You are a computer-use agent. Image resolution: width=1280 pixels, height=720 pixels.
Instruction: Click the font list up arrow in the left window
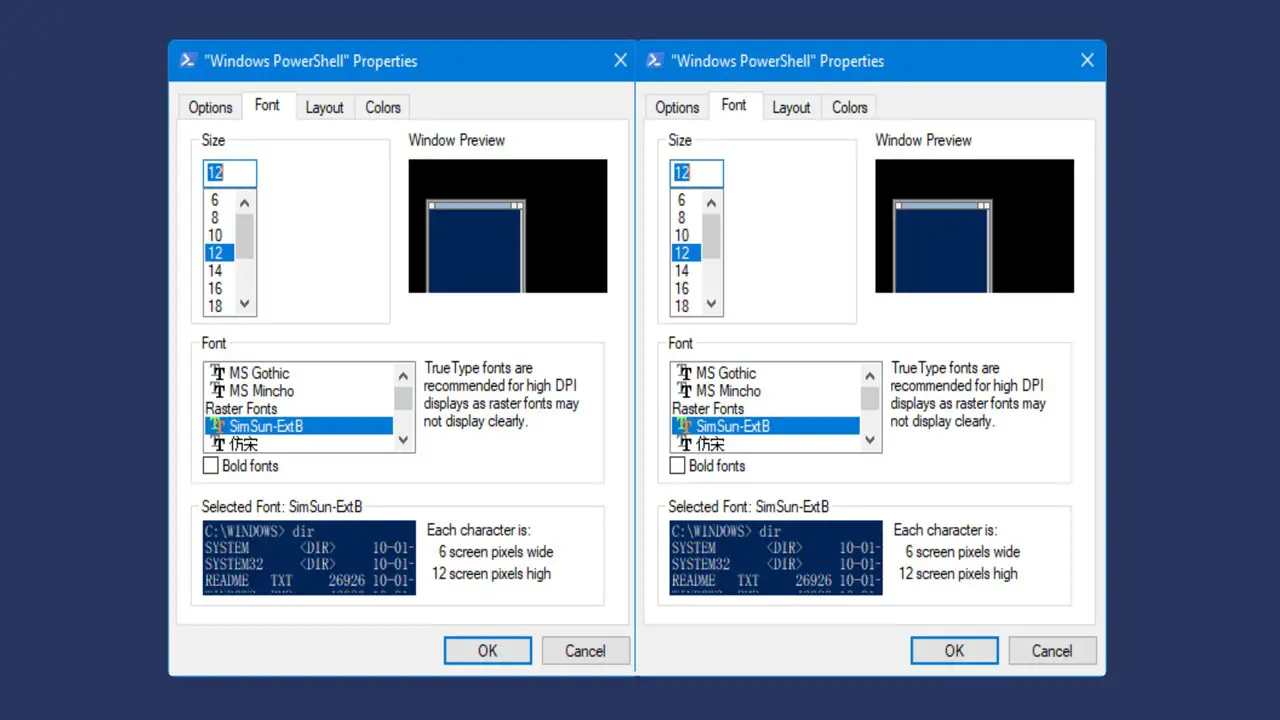[x=403, y=376]
